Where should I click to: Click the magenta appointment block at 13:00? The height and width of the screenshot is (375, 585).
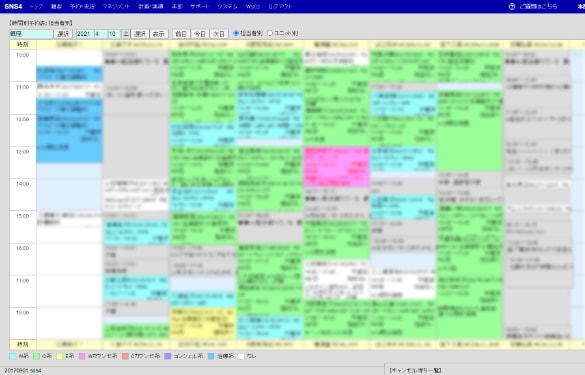337,166
